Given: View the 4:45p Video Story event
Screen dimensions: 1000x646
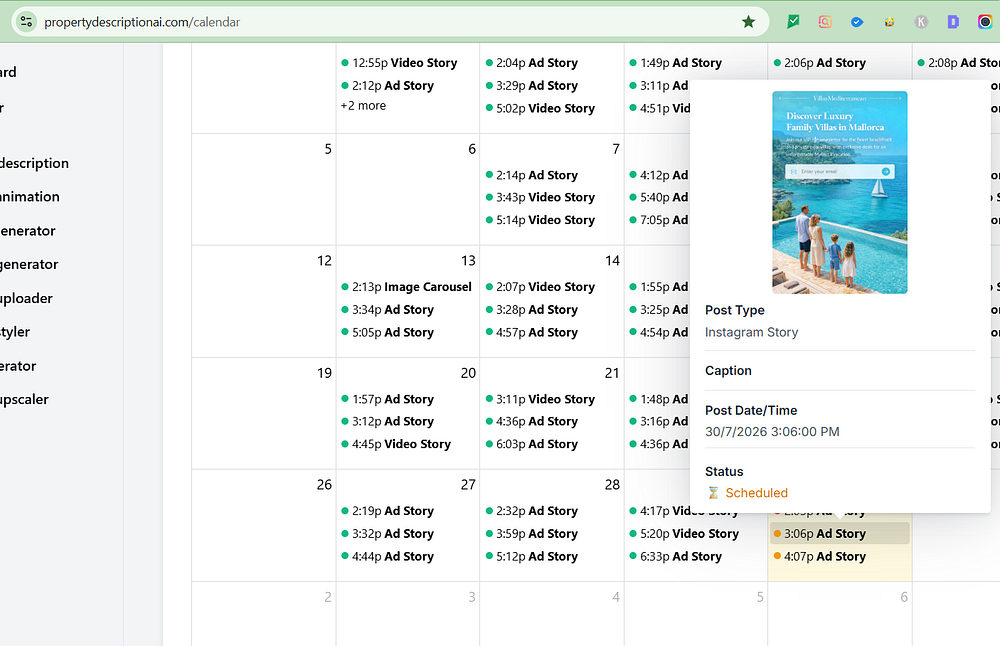Looking at the screenshot, I should coord(396,444).
